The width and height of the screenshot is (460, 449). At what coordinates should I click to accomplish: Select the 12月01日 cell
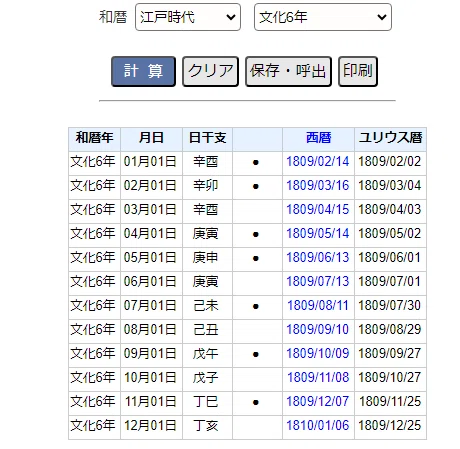151,426
